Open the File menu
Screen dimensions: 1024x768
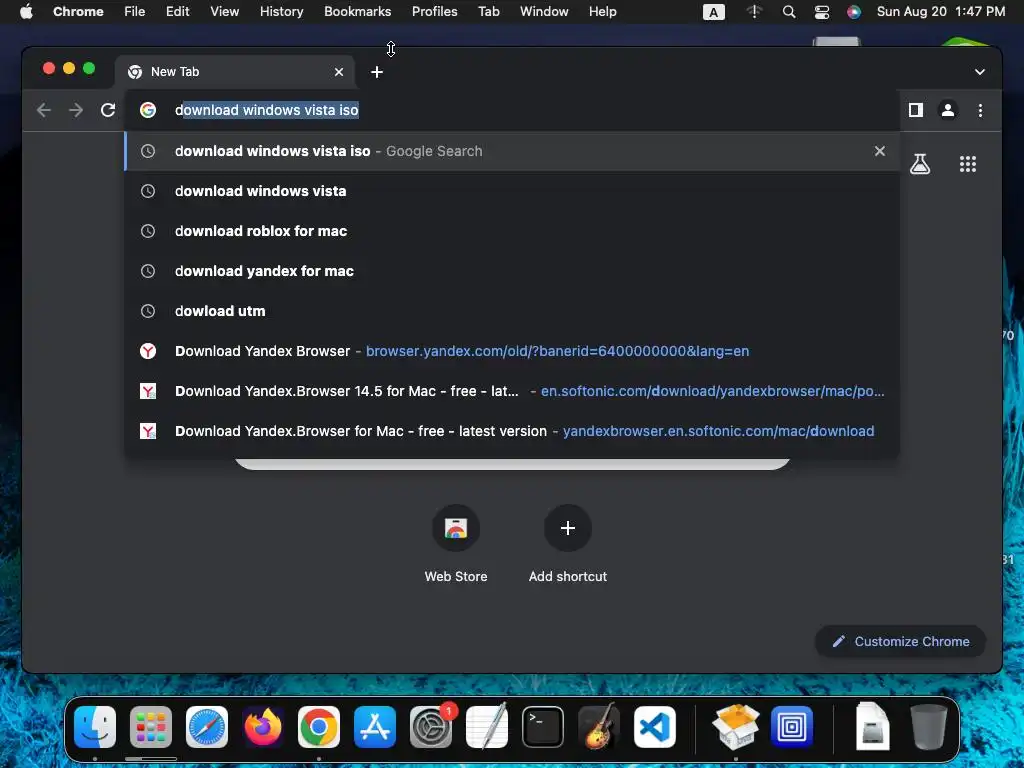(135, 12)
